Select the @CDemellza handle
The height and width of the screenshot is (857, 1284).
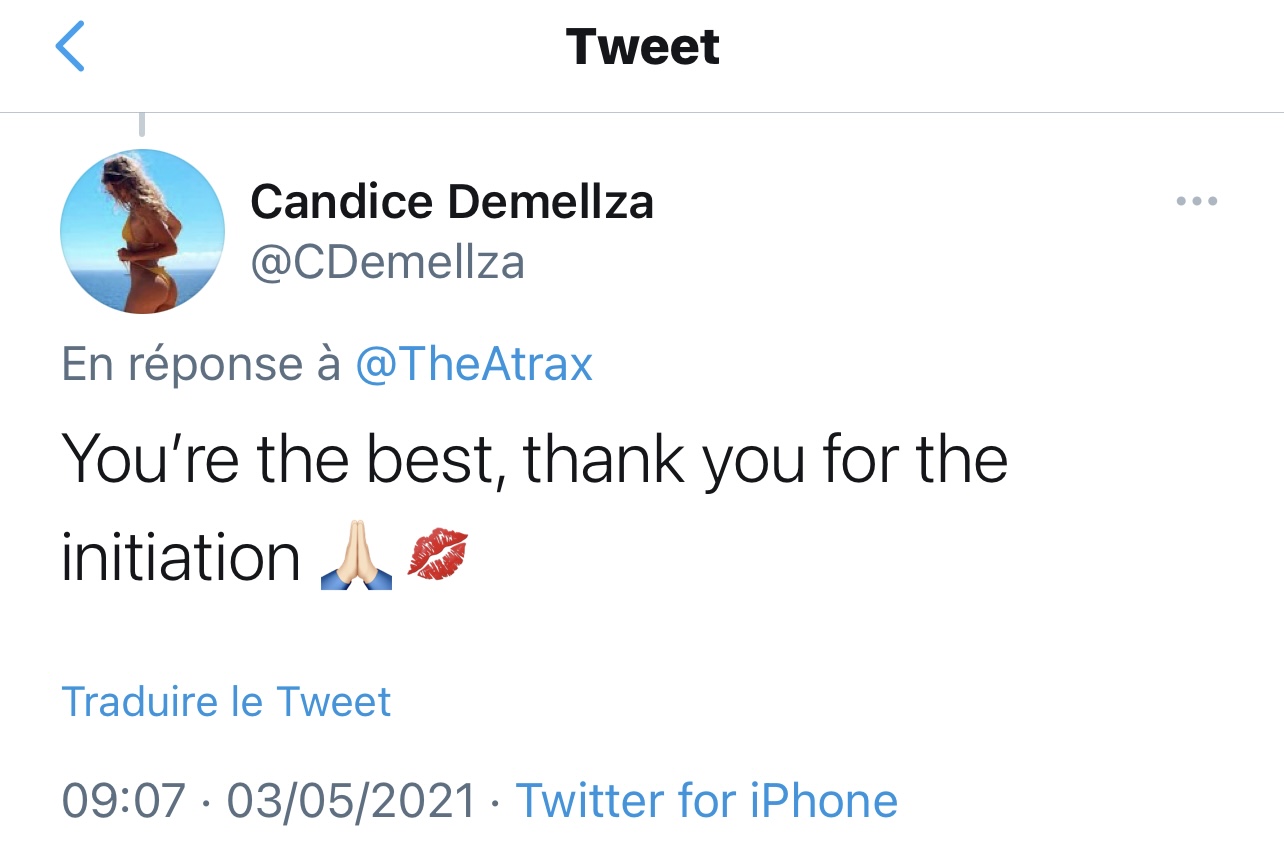tap(387, 263)
